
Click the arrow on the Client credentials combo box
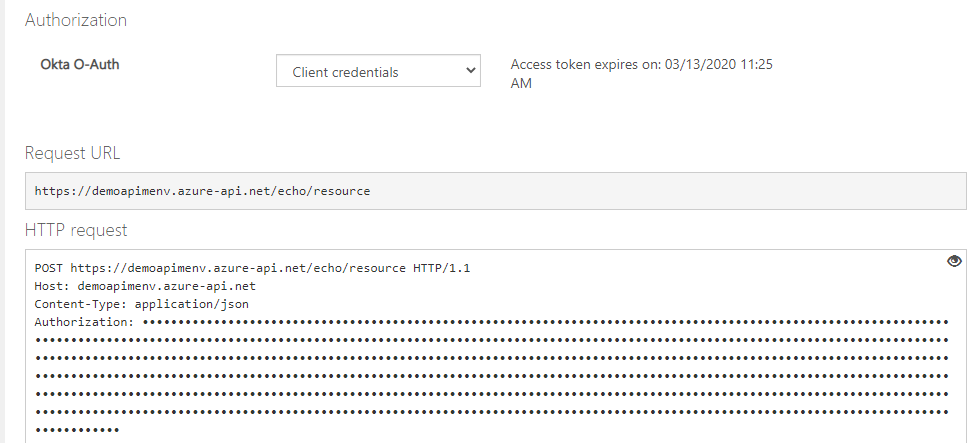(471, 71)
